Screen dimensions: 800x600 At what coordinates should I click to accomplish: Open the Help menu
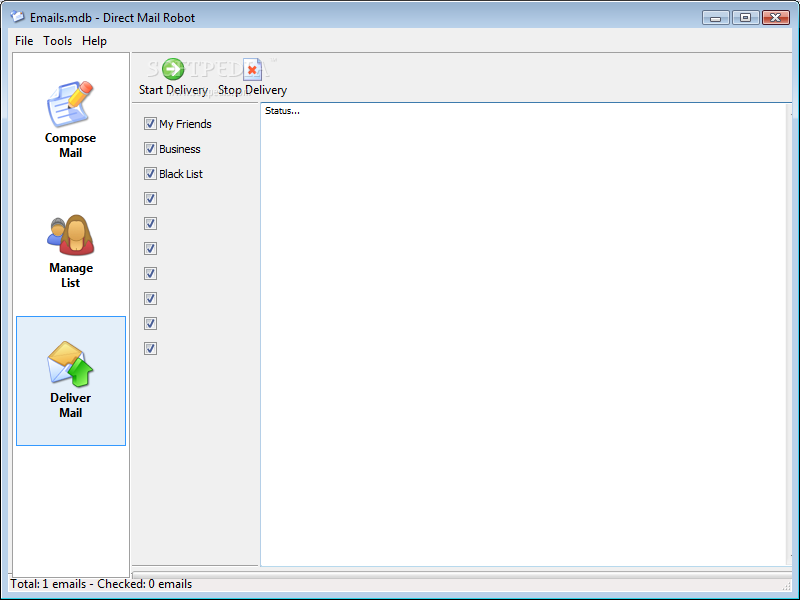point(94,41)
